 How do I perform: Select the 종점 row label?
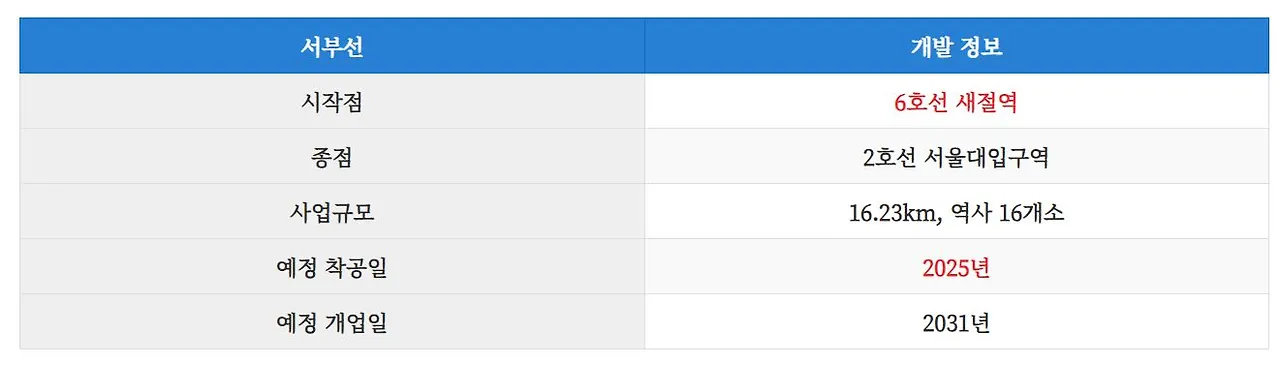[331, 157]
